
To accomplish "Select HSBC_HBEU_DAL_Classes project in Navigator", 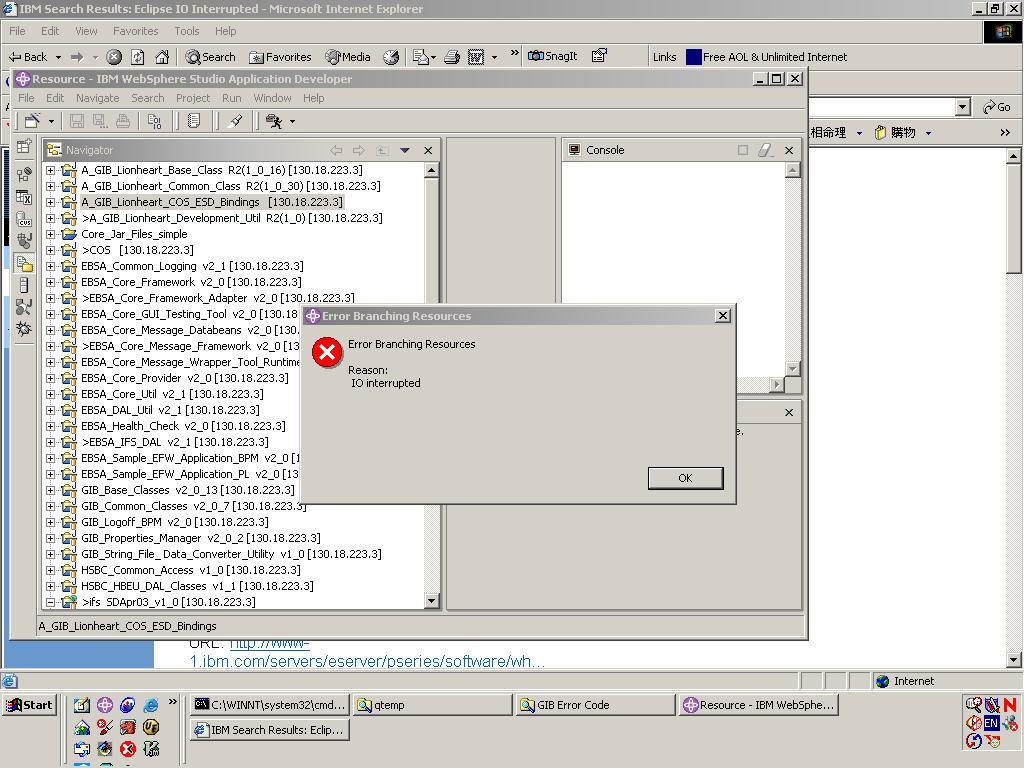I will tap(197, 586).
